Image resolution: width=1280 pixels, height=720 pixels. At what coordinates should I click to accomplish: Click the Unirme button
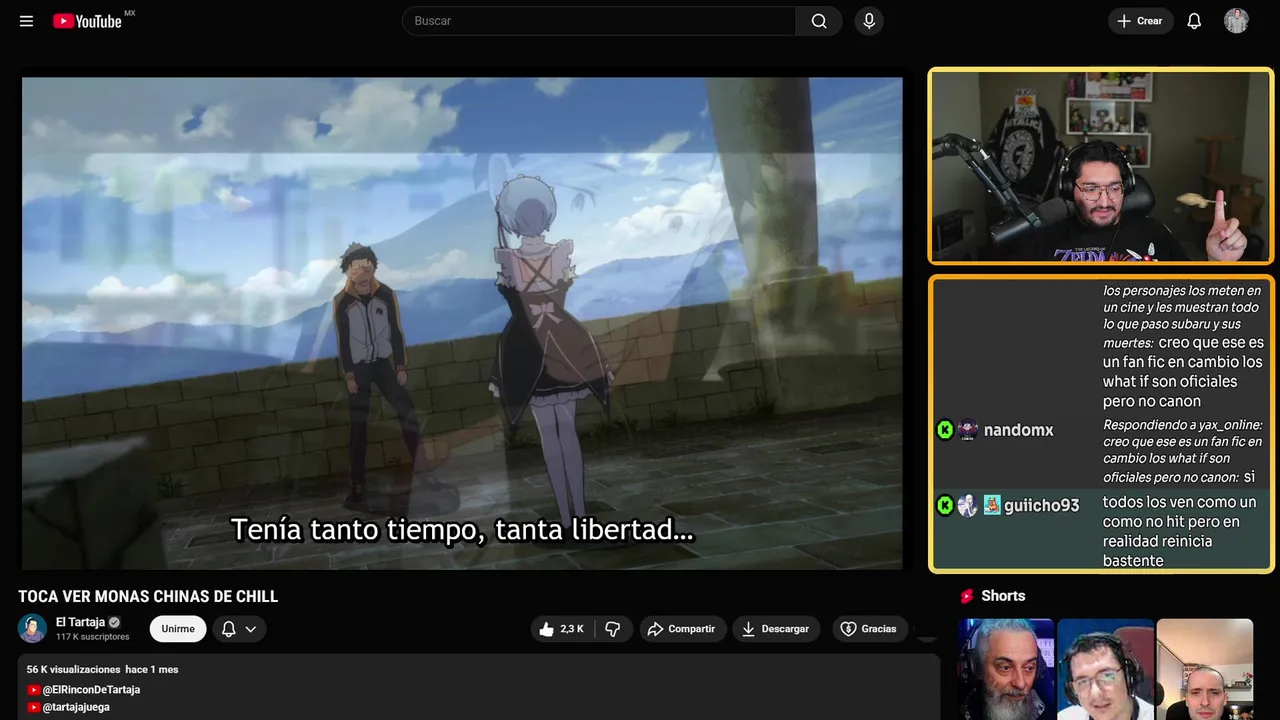(178, 629)
